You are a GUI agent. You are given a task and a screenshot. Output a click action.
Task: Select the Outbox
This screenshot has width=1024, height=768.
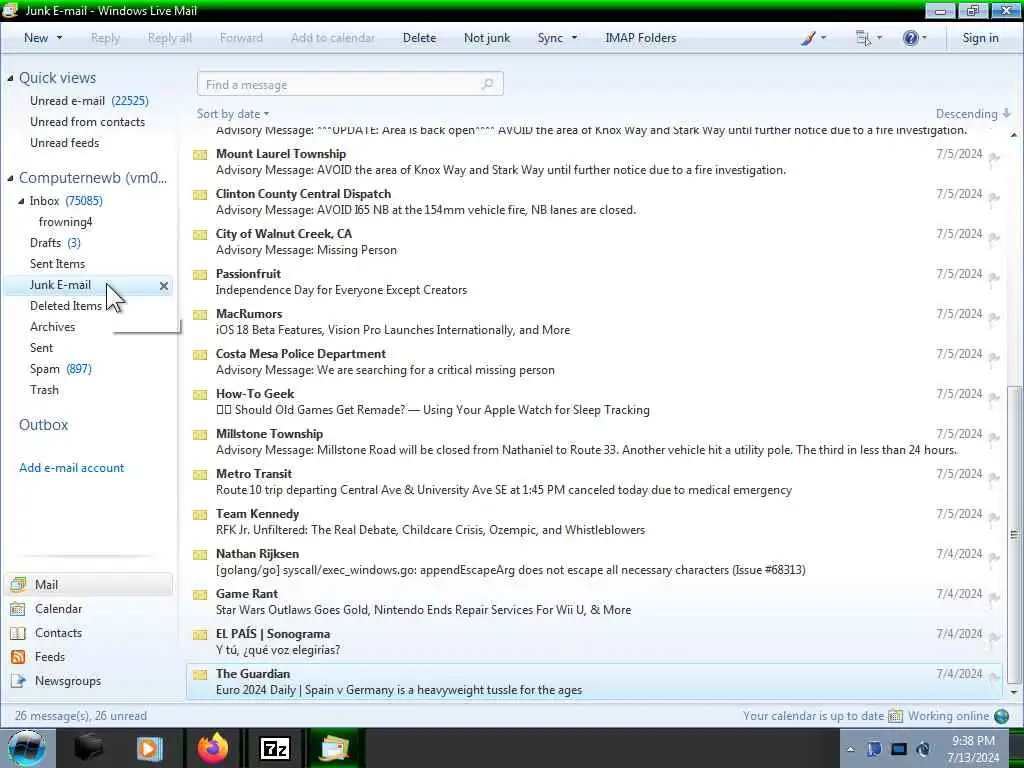[43, 425]
